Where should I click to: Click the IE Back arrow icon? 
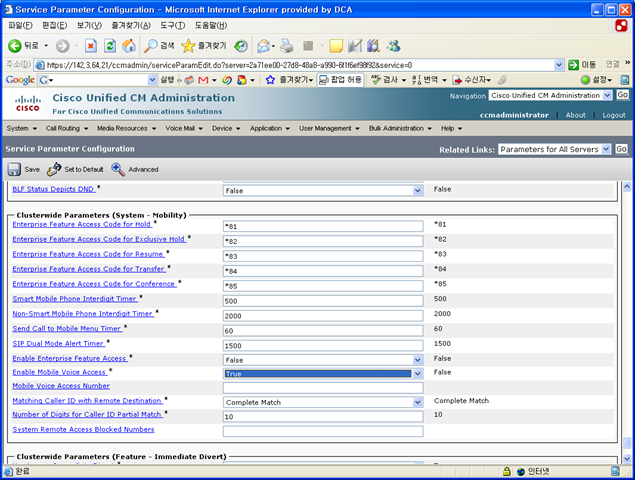[x=15, y=46]
